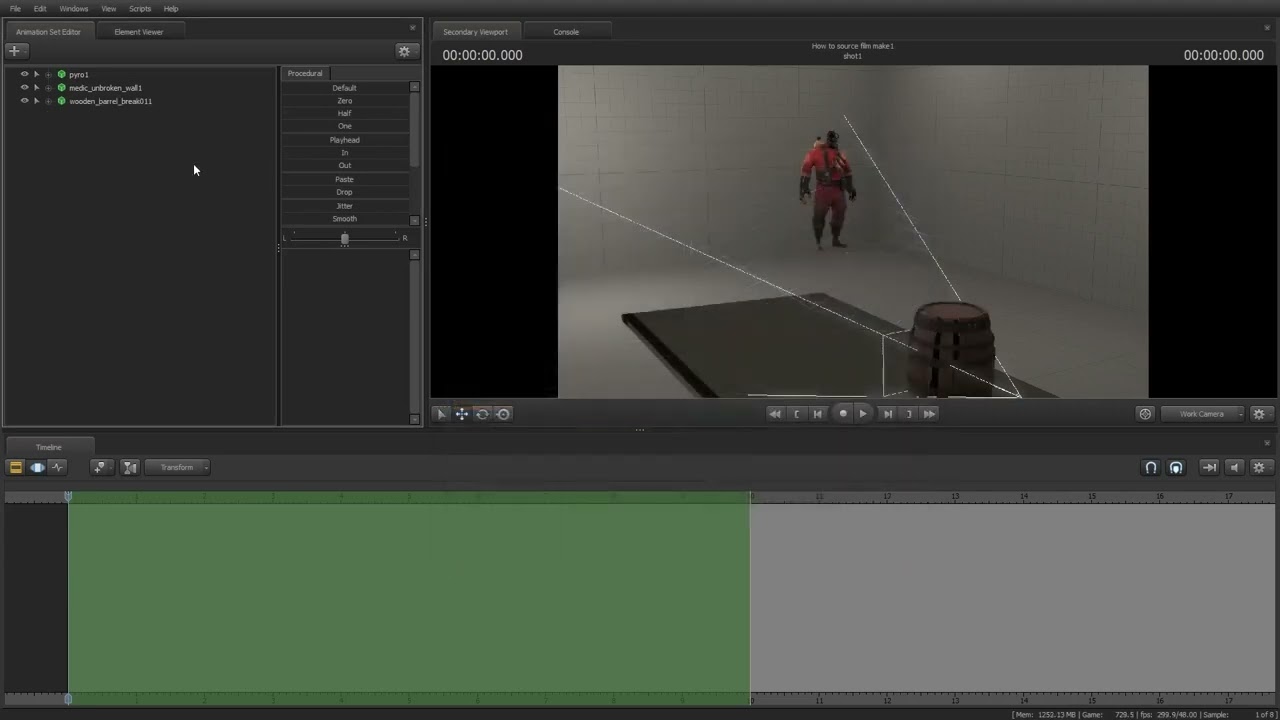This screenshot has height=720, width=1280.
Task: Click green cube icon of medic_unbroken_wall1
Action: click(61, 88)
